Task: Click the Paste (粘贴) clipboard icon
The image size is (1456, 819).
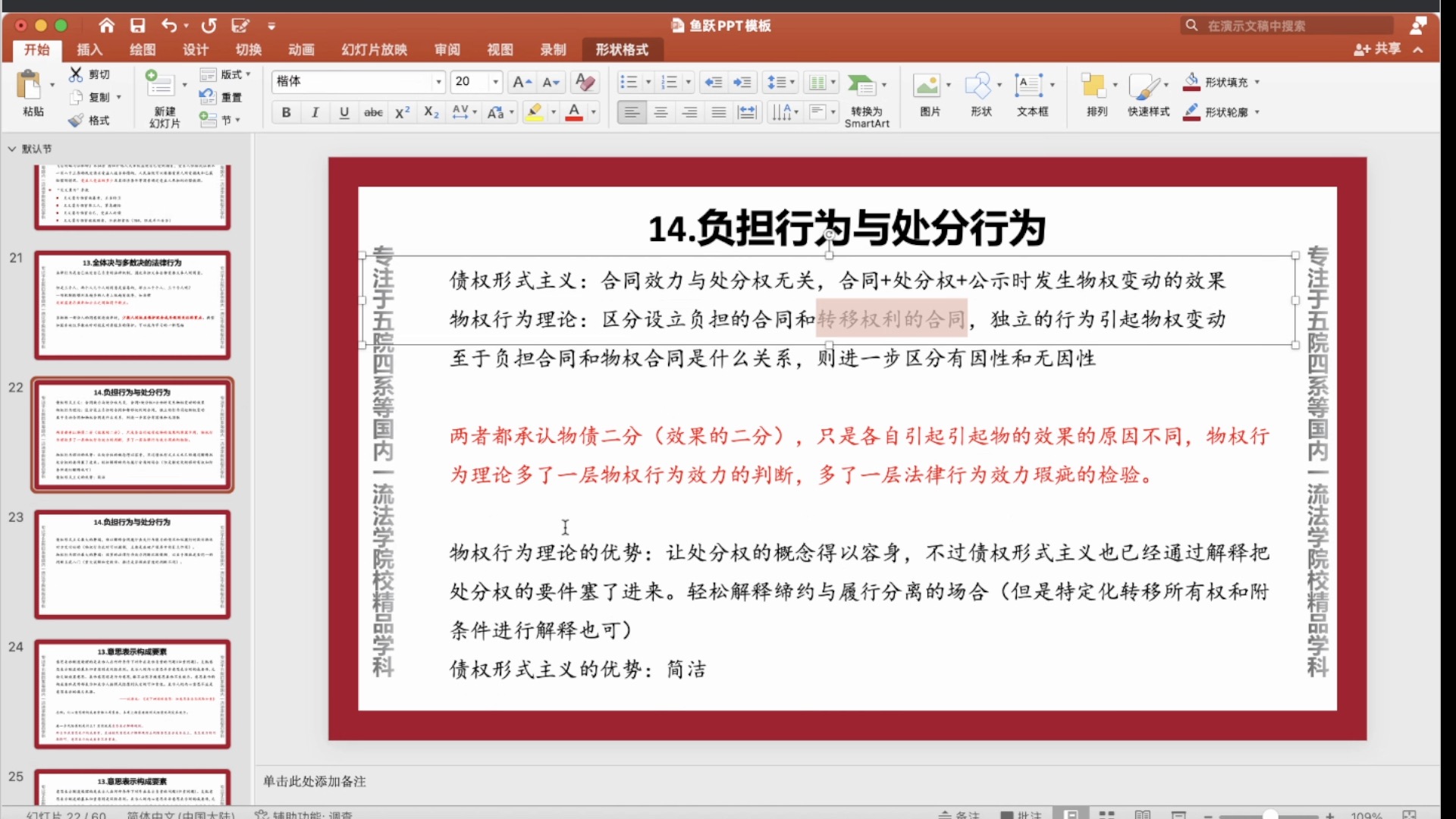Action: coord(30,85)
